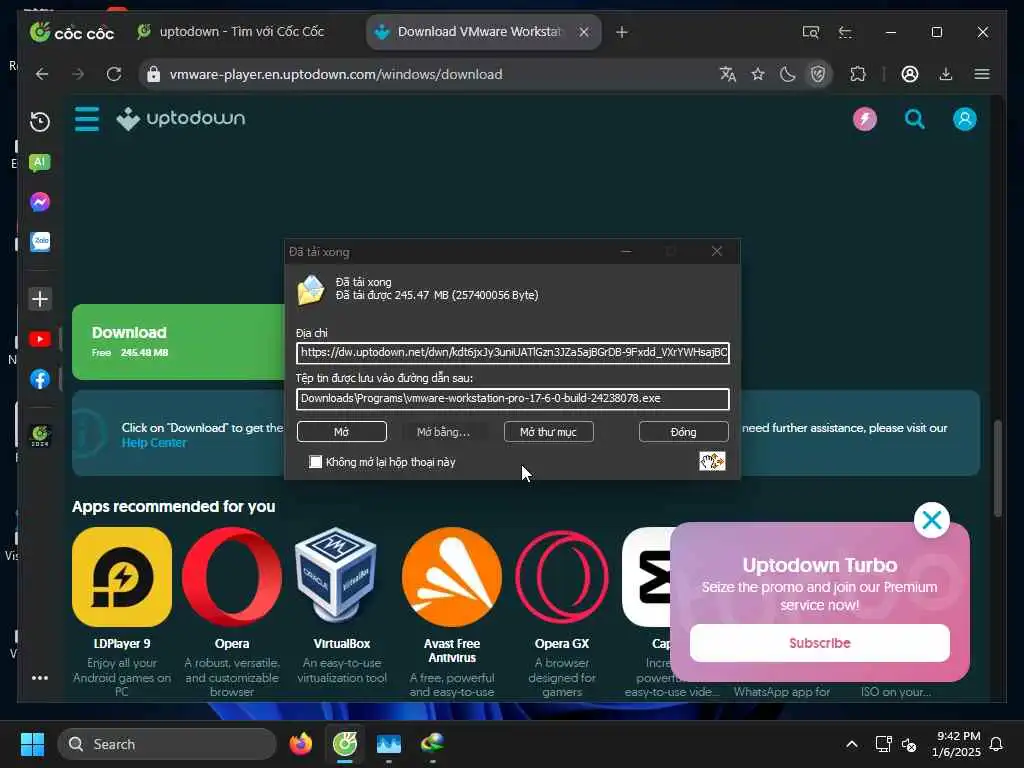Open the browser downloads icon
This screenshot has height=768, width=1024.
[x=946, y=74]
